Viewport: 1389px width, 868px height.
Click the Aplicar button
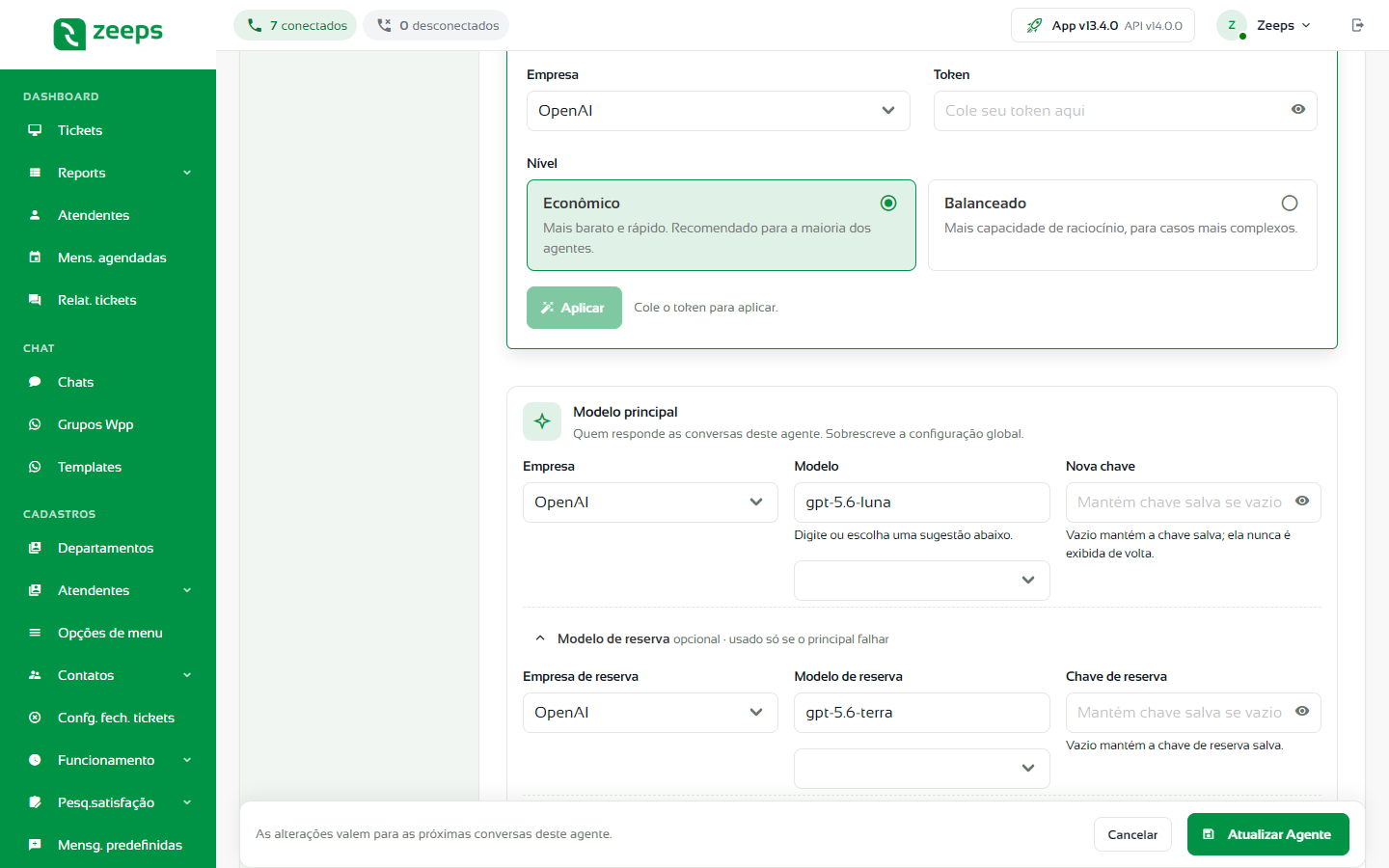[x=574, y=308]
